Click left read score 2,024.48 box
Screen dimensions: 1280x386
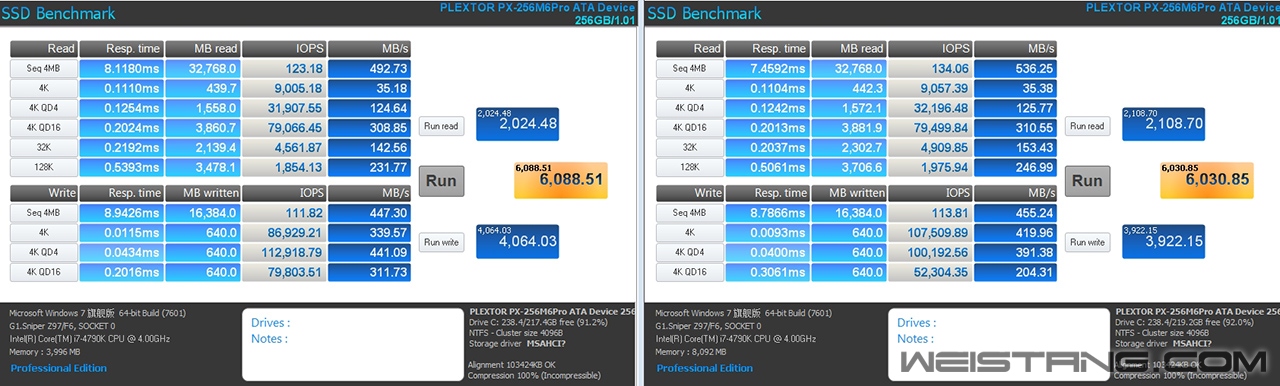pyautogui.click(x=518, y=125)
